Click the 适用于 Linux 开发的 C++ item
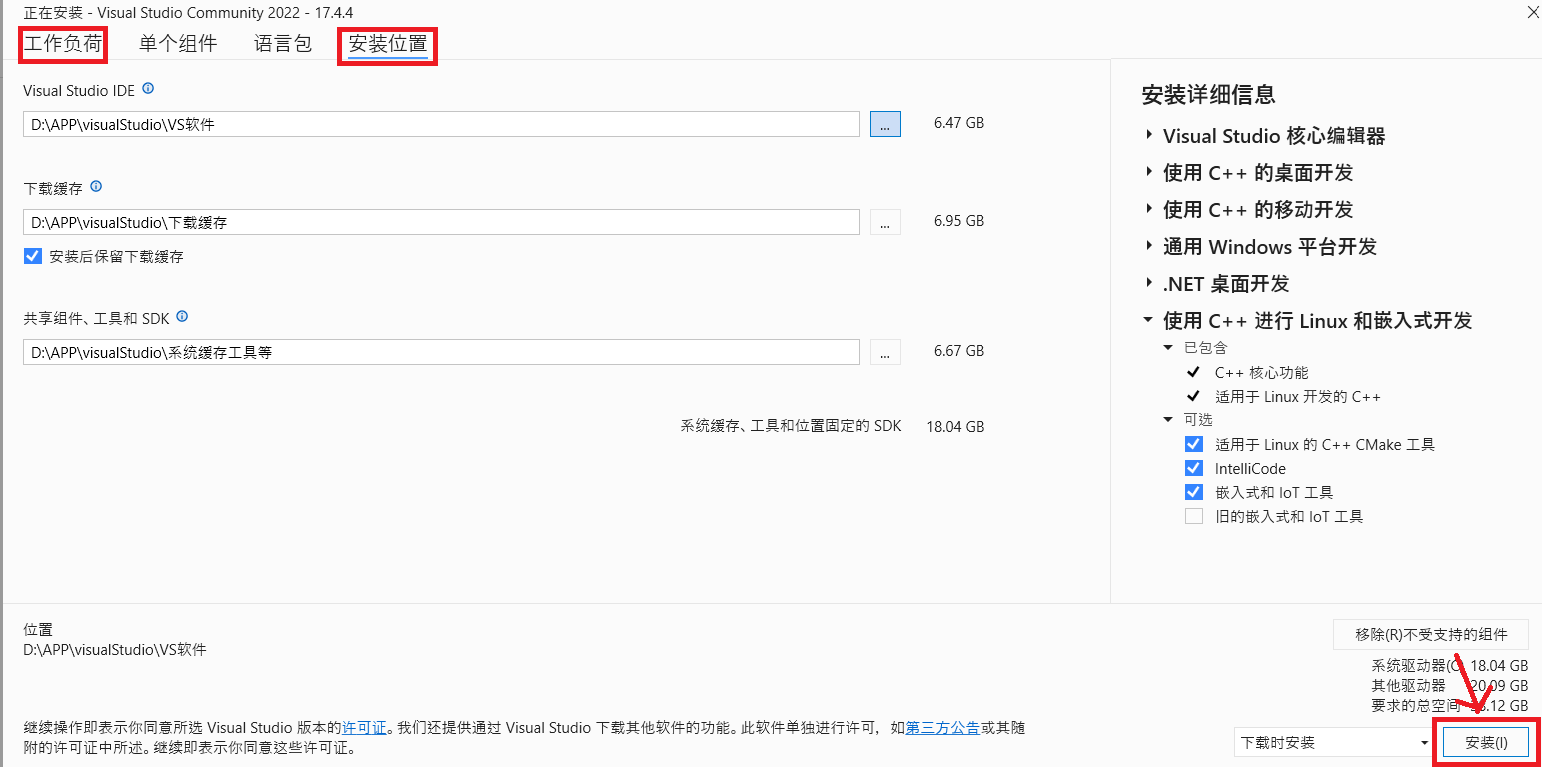1542x767 pixels. coord(1298,396)
